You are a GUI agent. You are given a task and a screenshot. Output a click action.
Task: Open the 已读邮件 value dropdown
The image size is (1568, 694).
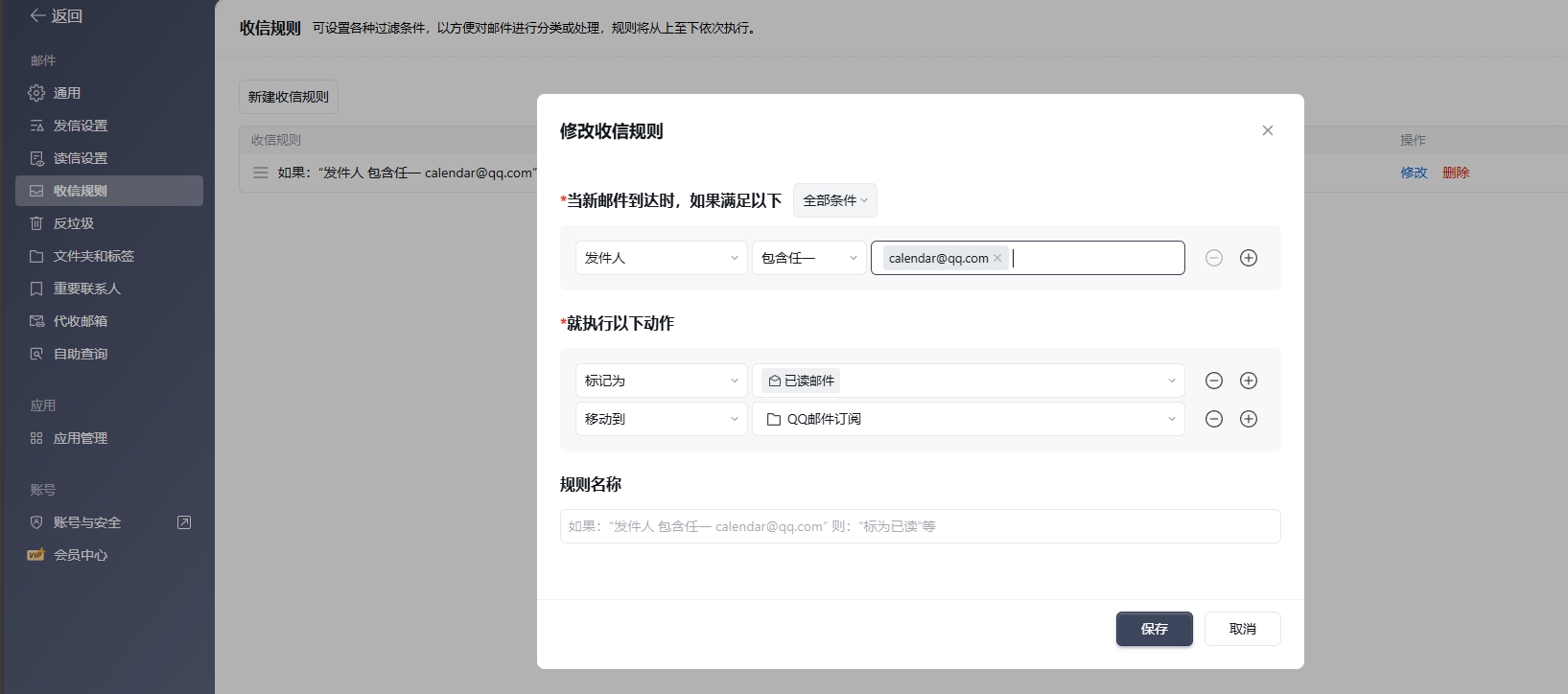point(969,381)
